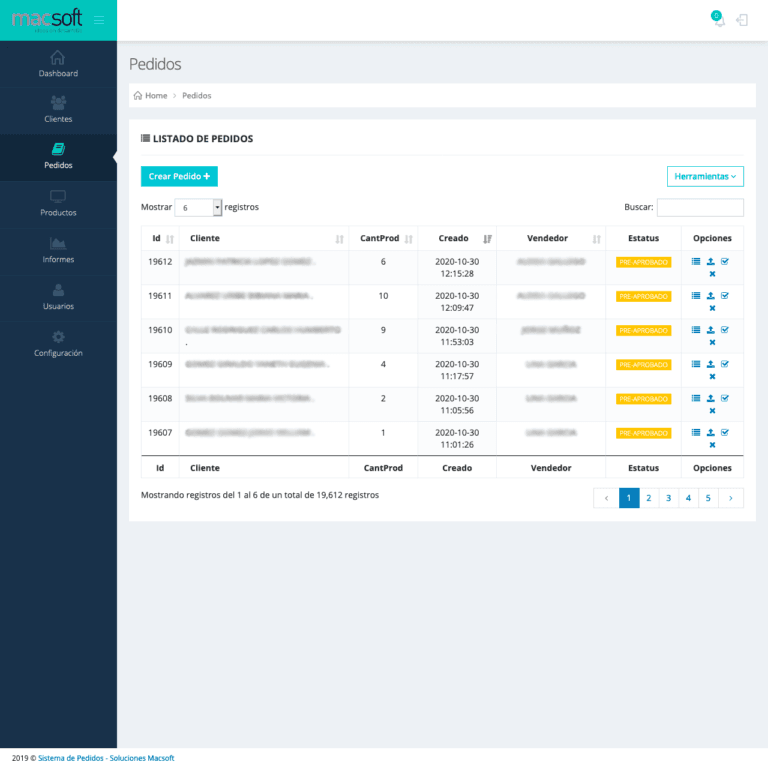This screenshot has width=768, height=768.
Task: Check the approve box for order 19609
Action: (x=725, y=364)
